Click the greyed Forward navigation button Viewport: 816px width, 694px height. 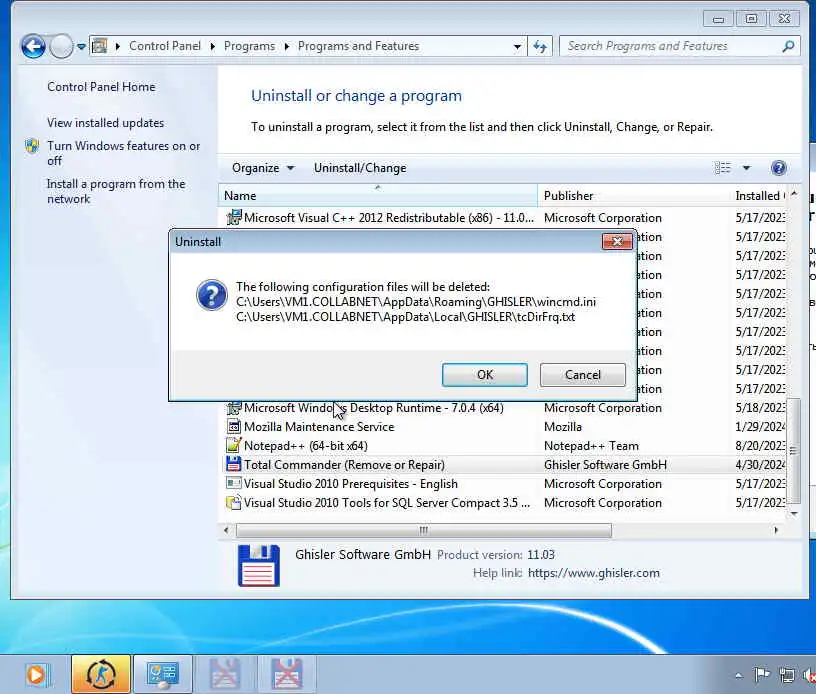coord(61,46)
